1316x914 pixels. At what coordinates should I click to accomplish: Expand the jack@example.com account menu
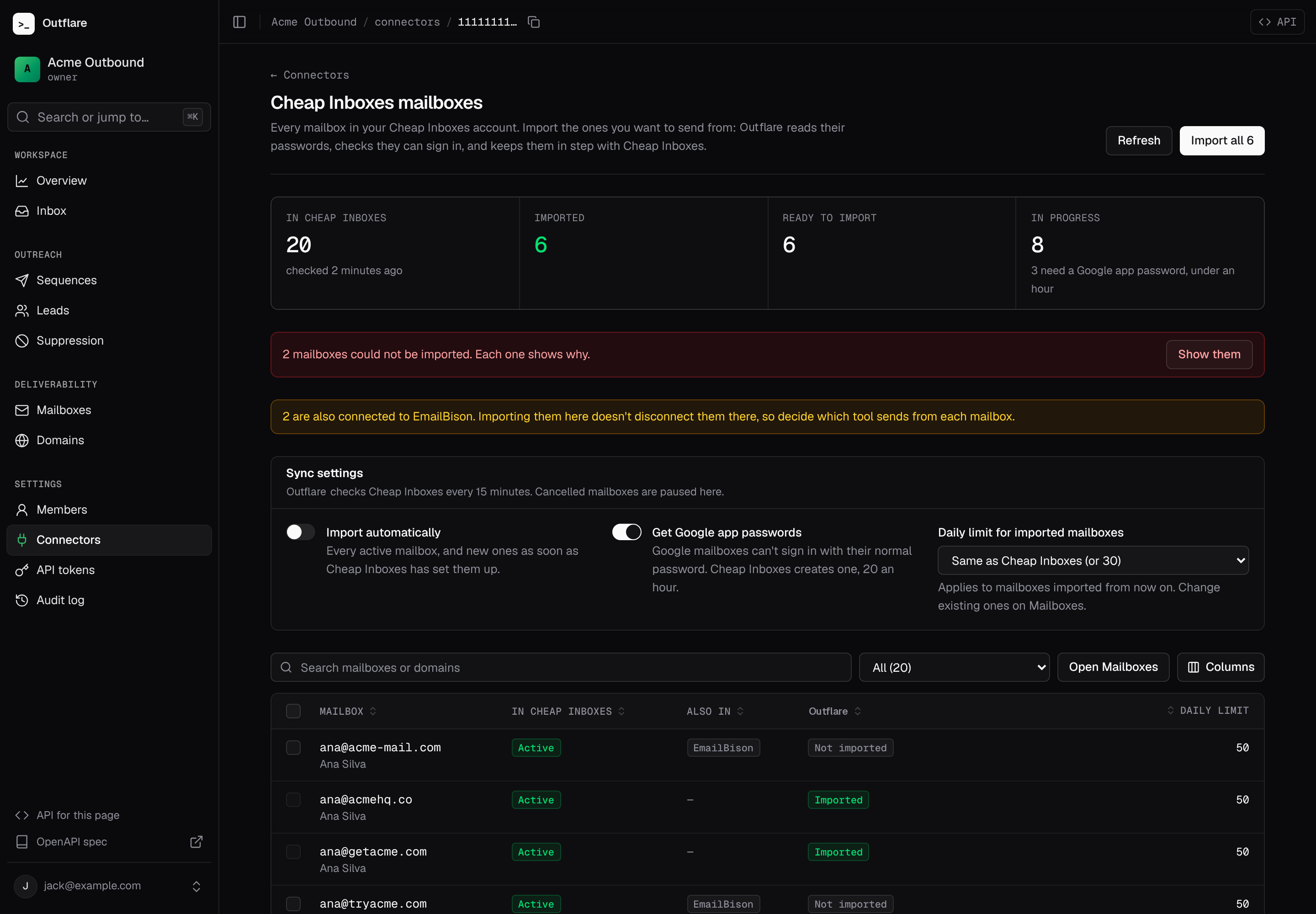coord(109,886)
